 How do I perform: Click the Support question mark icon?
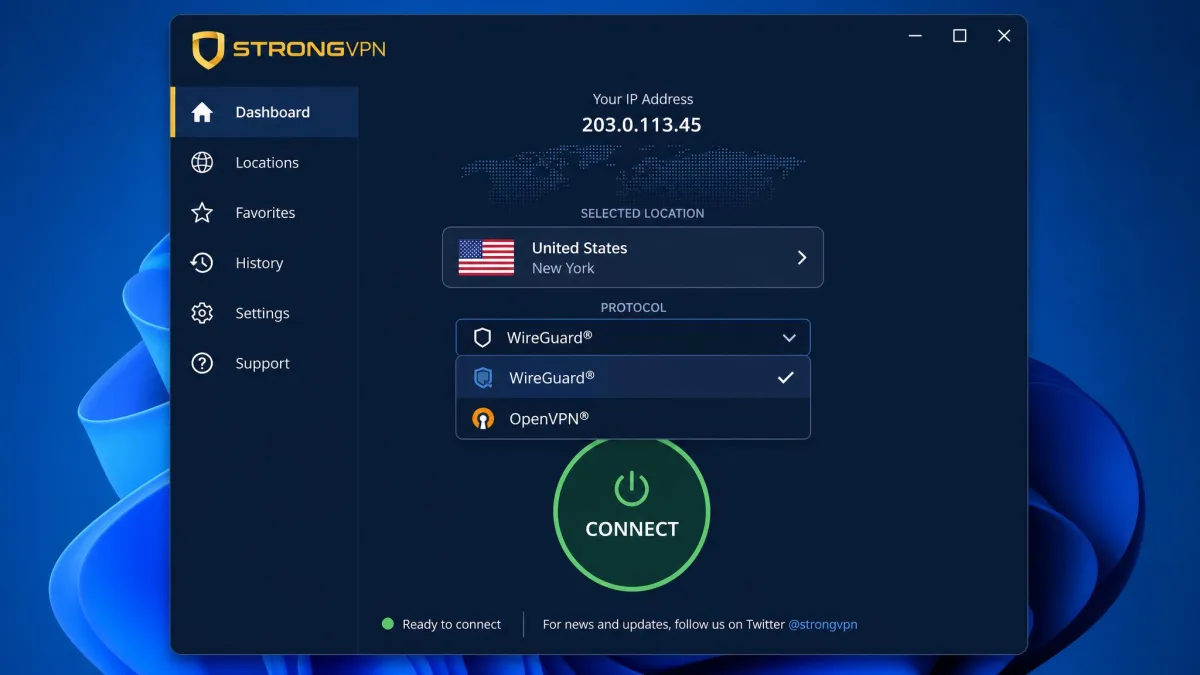(x=202, y=363)
